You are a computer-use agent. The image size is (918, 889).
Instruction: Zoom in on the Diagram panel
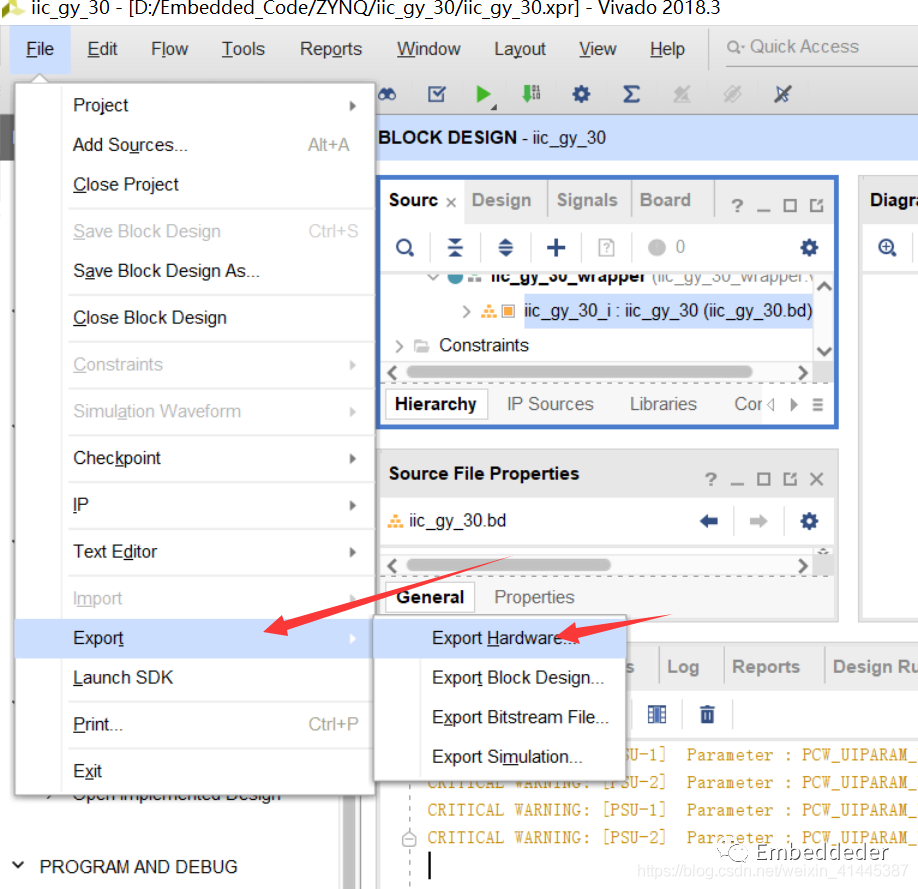tap(887, 248)
